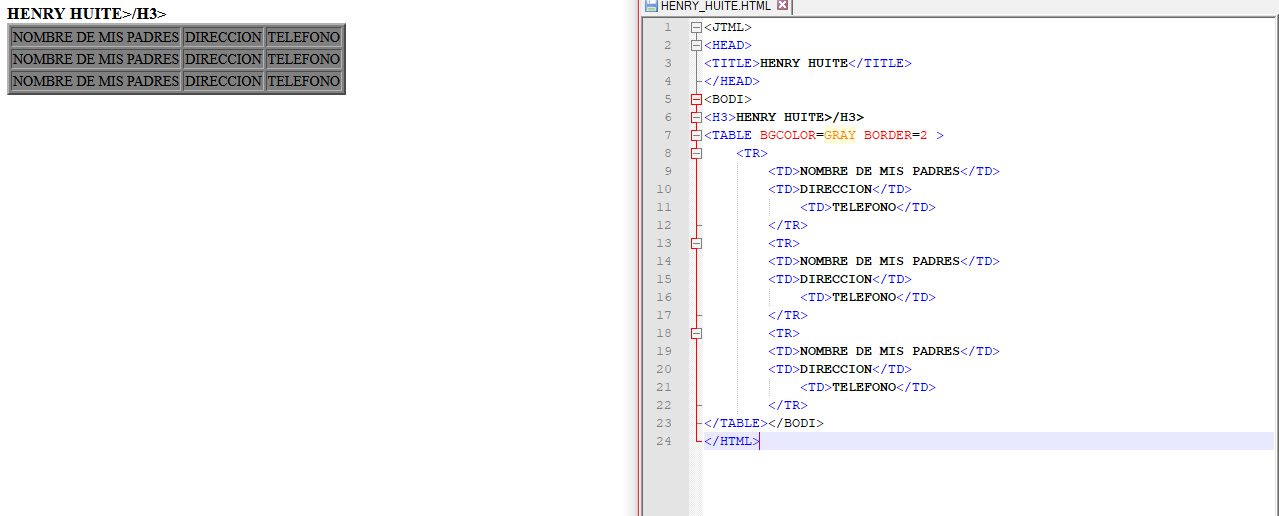The image size is (1279, 516).
Task: Select the HENRY_HUITE.HTML editor tab
Action: pyautogui.click(x=717, y=6)
